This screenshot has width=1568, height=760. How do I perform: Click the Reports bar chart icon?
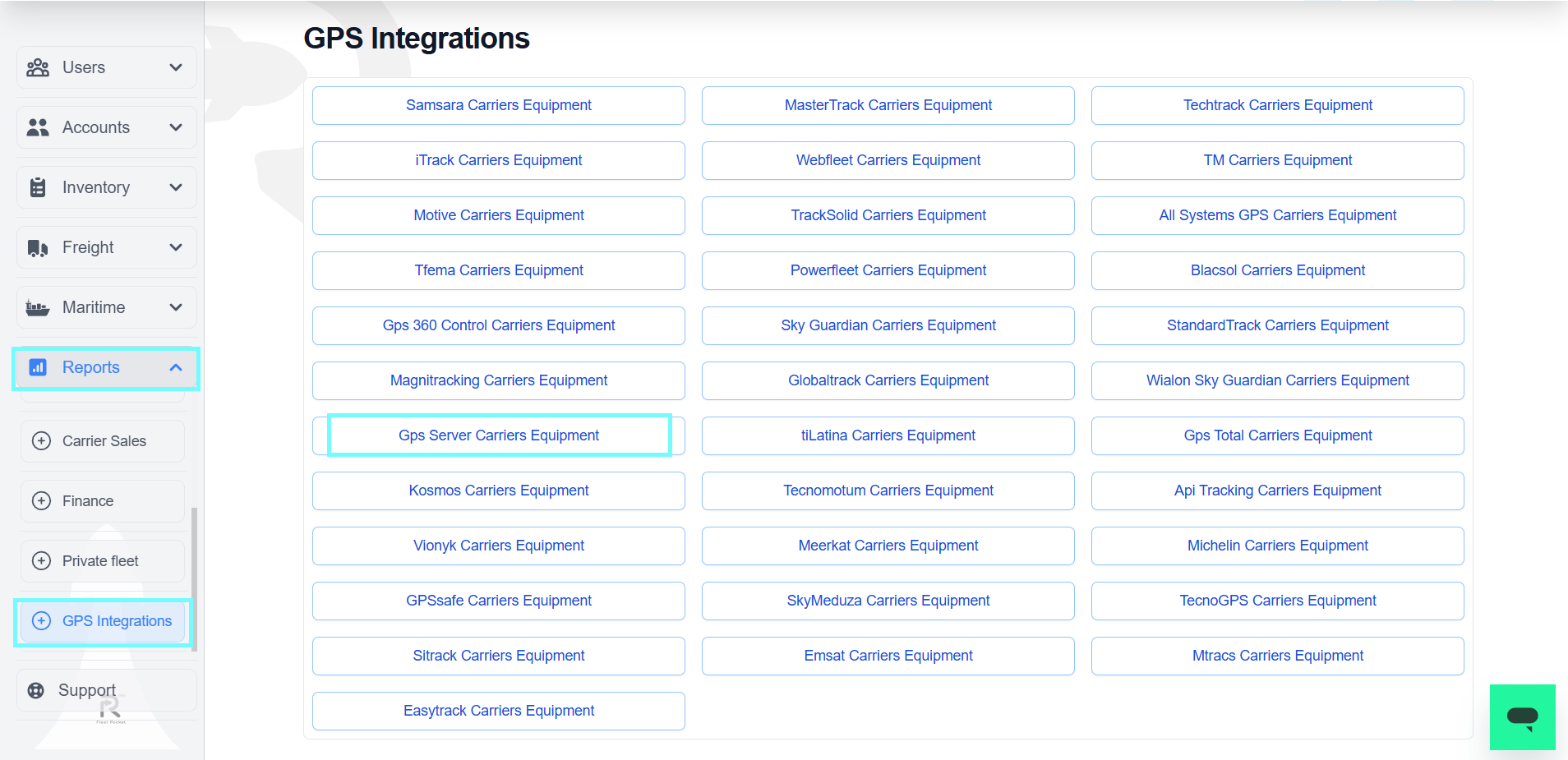coord(38,367)
